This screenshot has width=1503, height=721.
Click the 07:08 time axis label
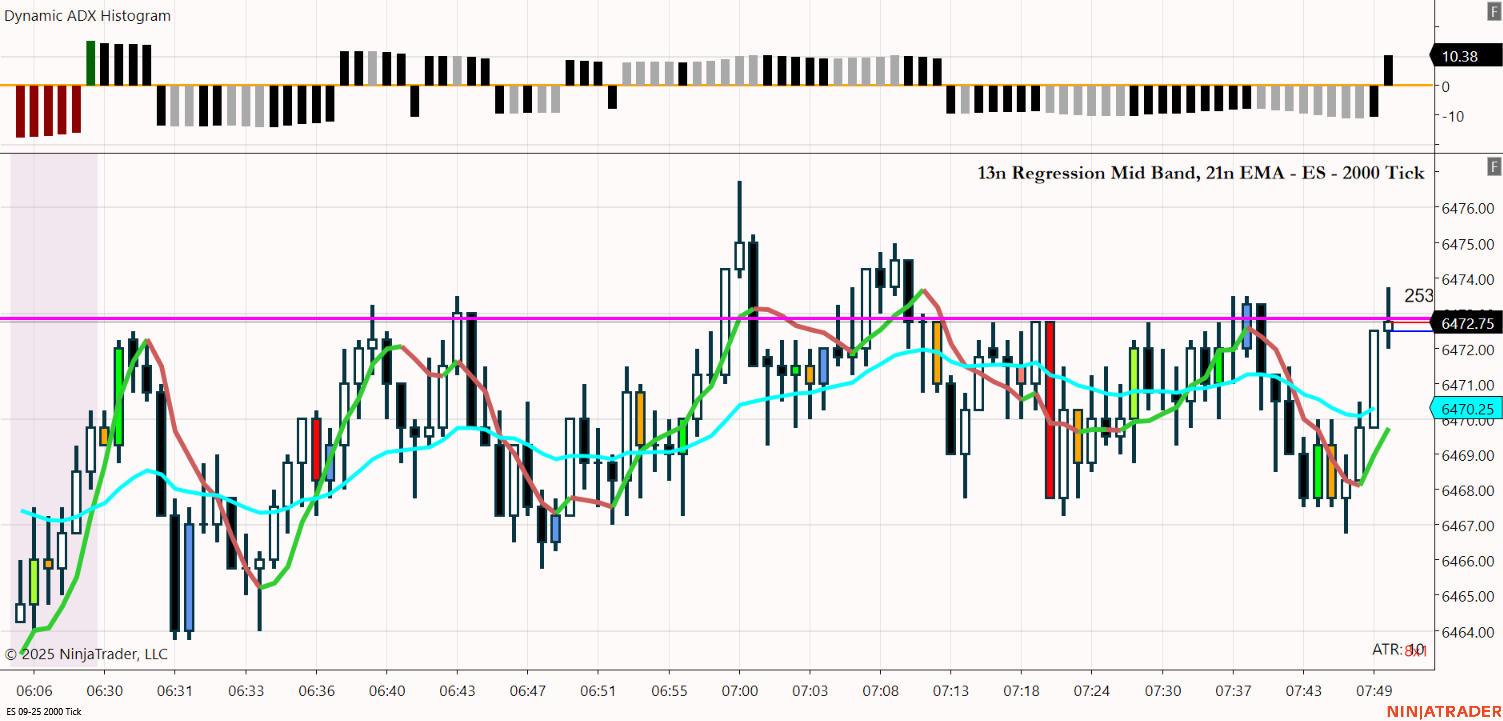880,691
